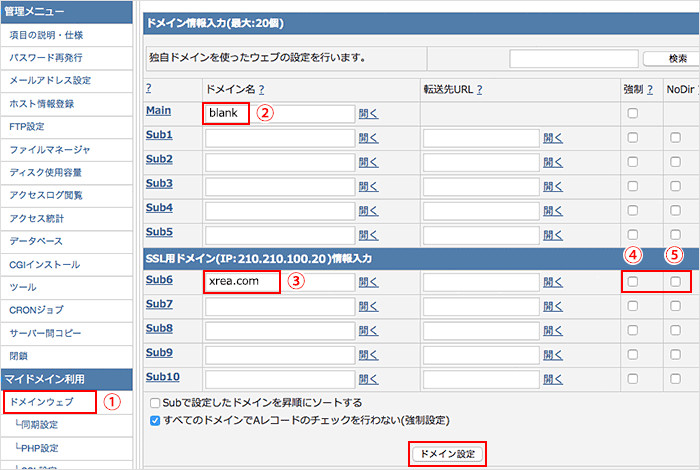Click the help question mark beside ドメイン名
This screenshot has height=470, width=700.
(261, 89)
